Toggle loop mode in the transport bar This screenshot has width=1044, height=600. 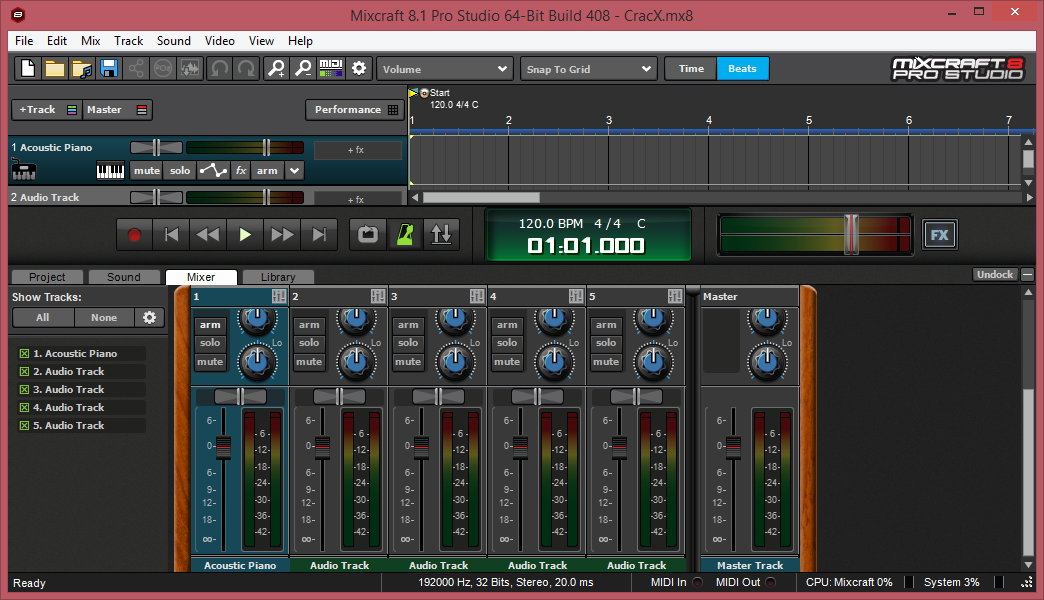coord(368,234)
